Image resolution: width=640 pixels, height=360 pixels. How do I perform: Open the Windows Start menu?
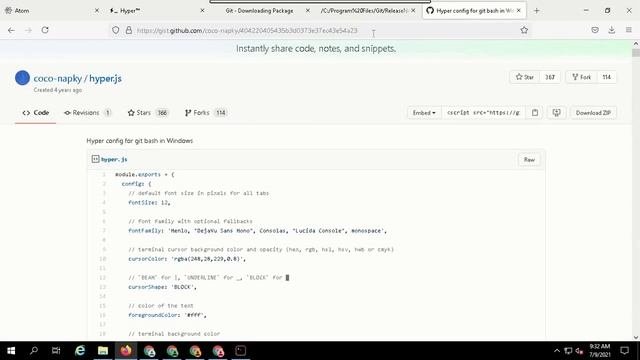[11, 351]
